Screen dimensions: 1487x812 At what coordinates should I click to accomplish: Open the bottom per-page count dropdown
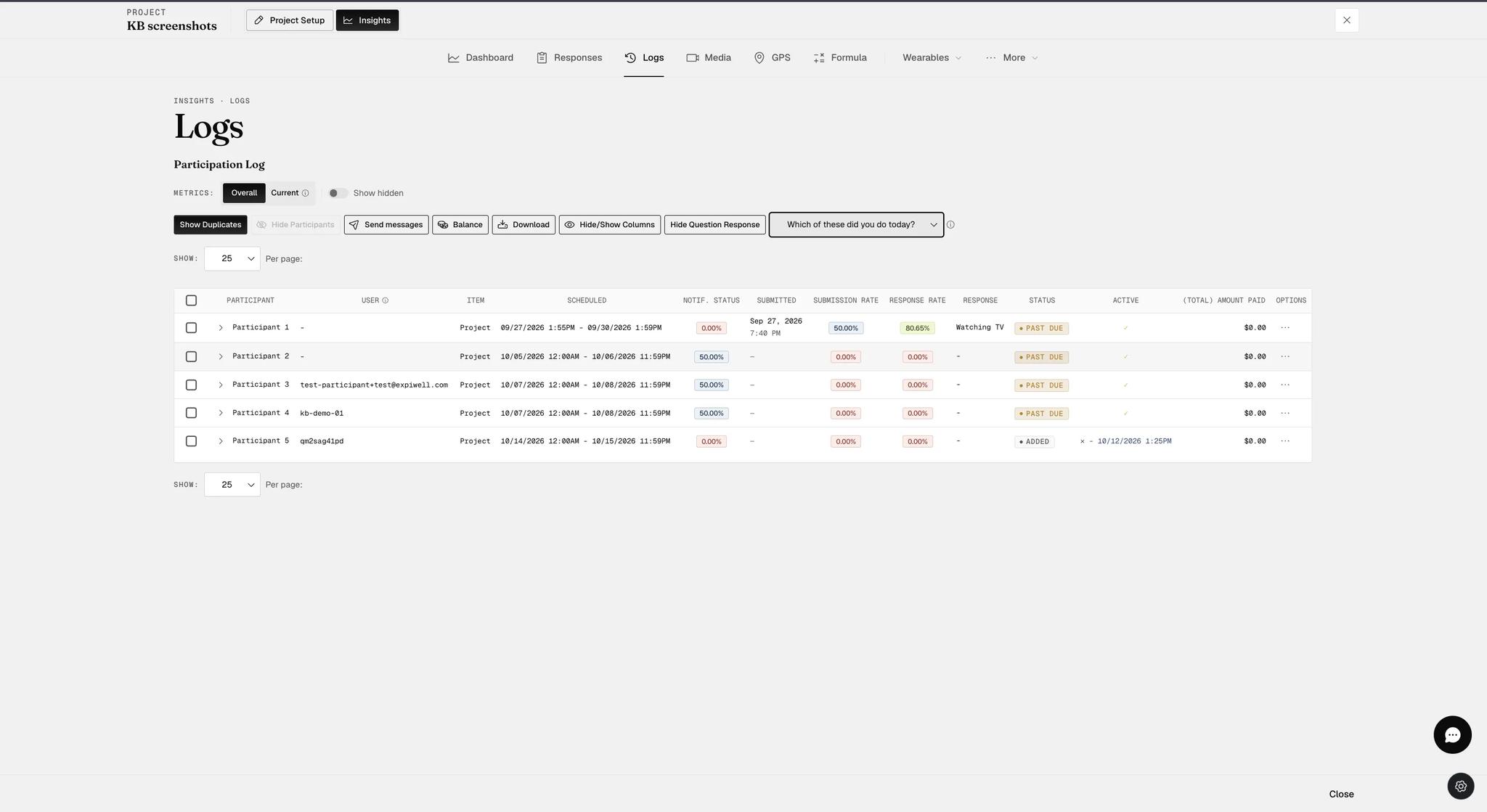pyautogui.click(x=232, y=485)
